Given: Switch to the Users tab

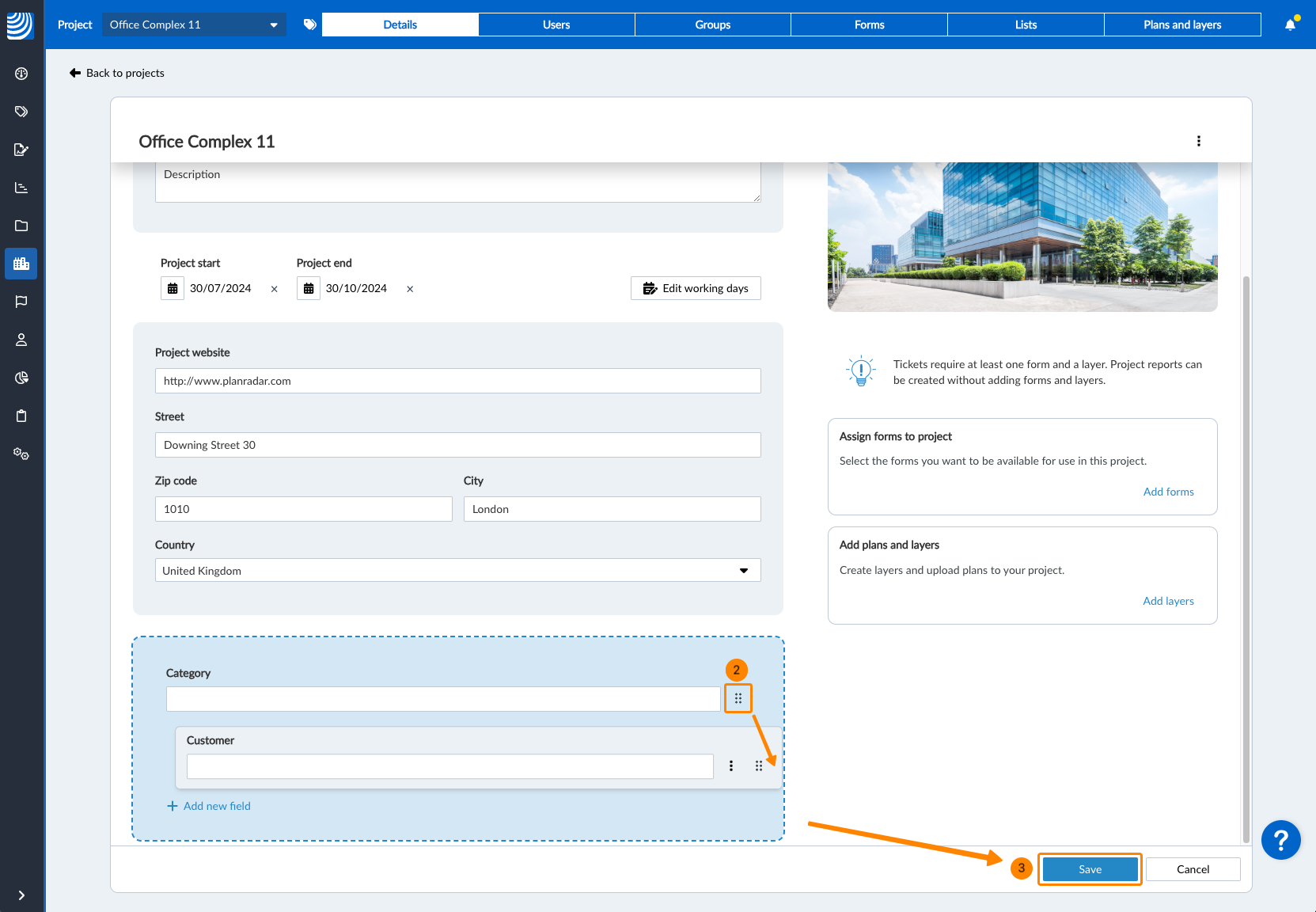Looking at the screenshot, I should [x=556, y=25].
